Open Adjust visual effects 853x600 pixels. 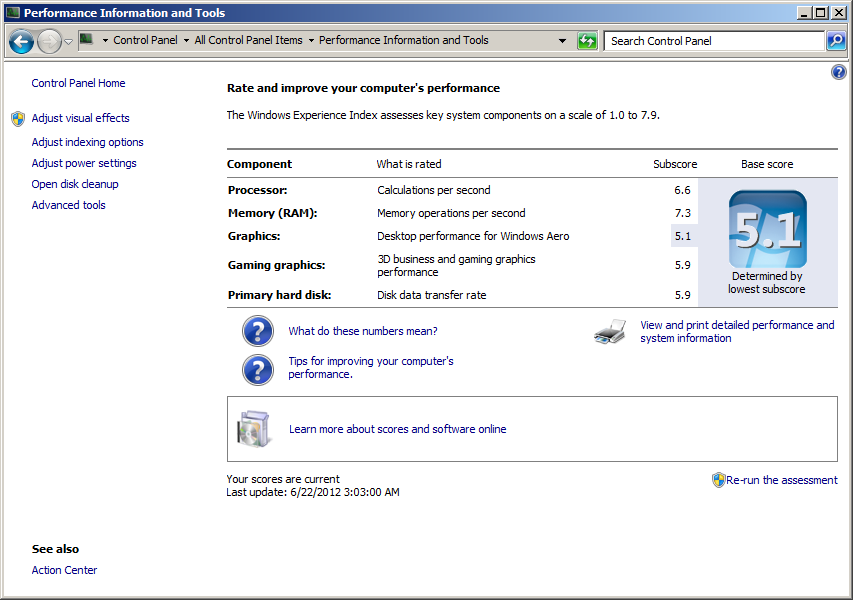coord(81,118)
